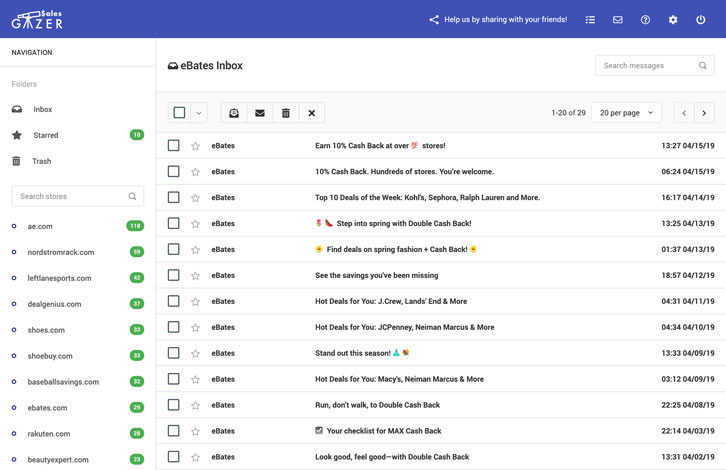Click the '1-20 of 29' page count

tap(568, 113)
